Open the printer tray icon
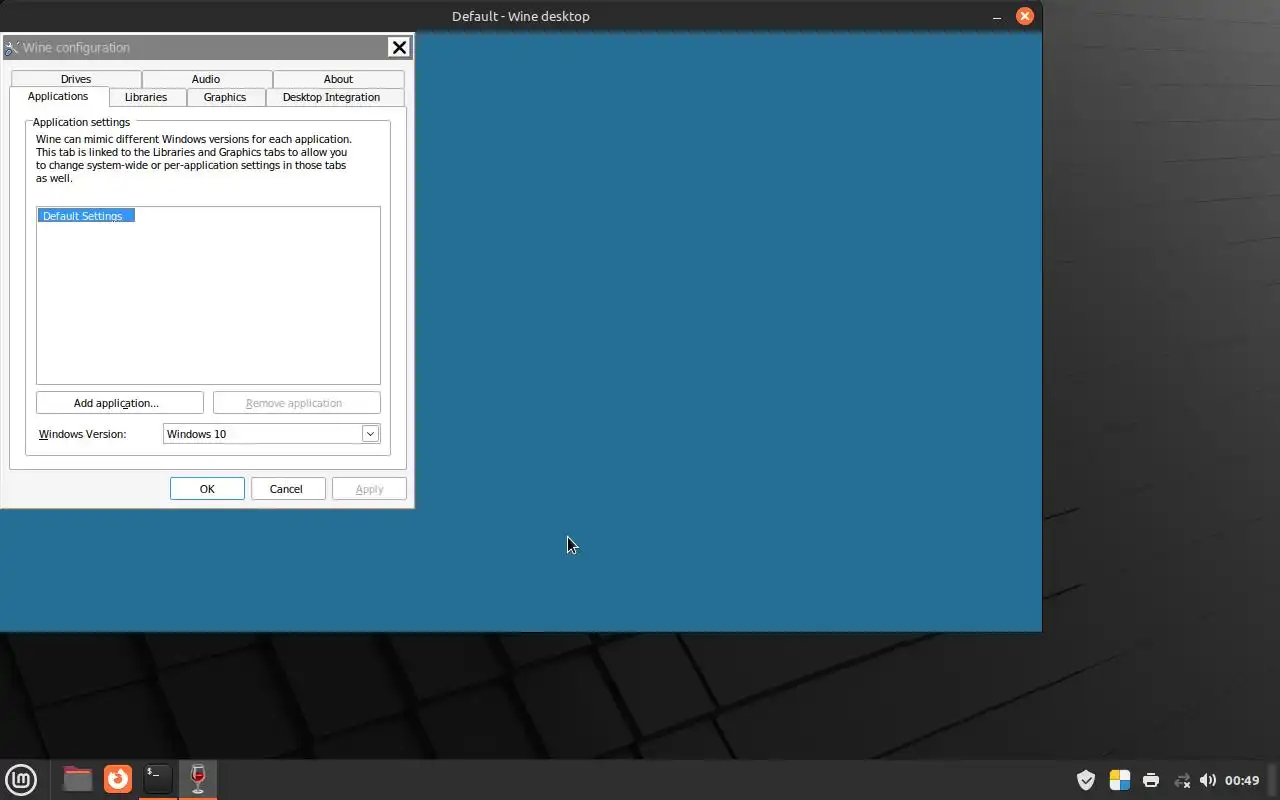1280x800 pixels. tap(1151, 780)
